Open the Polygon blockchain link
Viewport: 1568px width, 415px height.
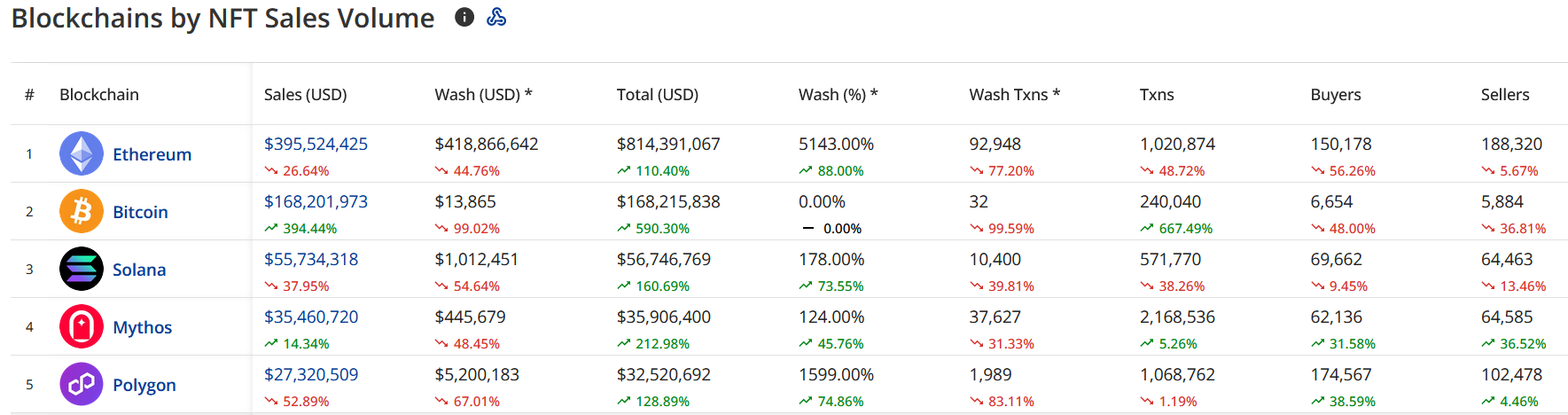144,385
